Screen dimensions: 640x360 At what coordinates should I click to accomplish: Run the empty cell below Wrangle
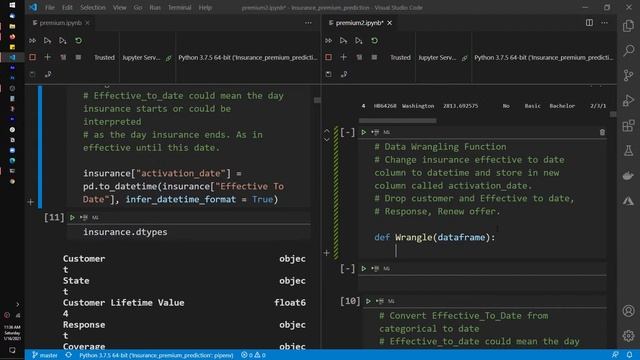tap(363, 269)
